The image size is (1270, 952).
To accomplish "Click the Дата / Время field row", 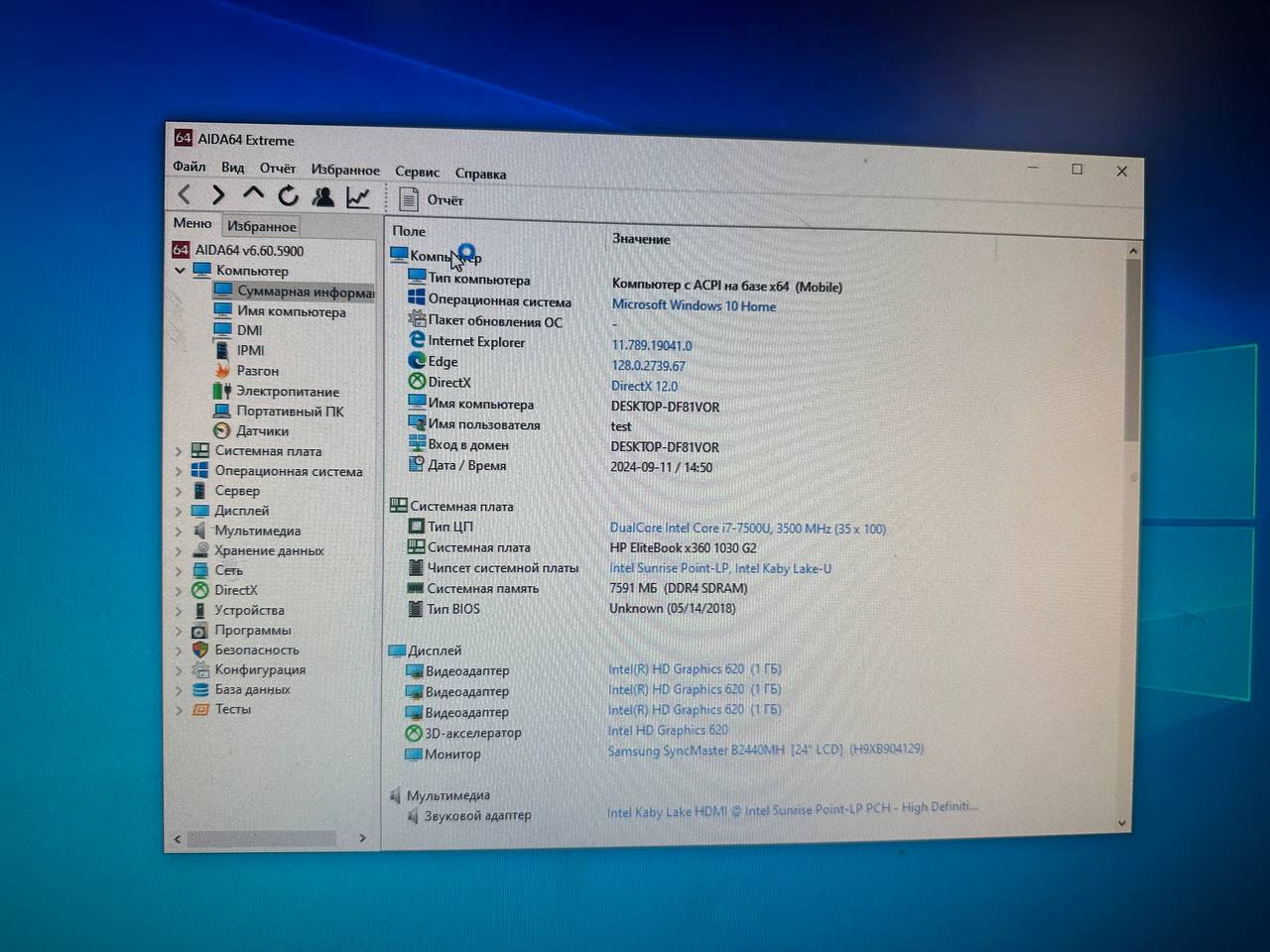I will (x=457, y=465).
